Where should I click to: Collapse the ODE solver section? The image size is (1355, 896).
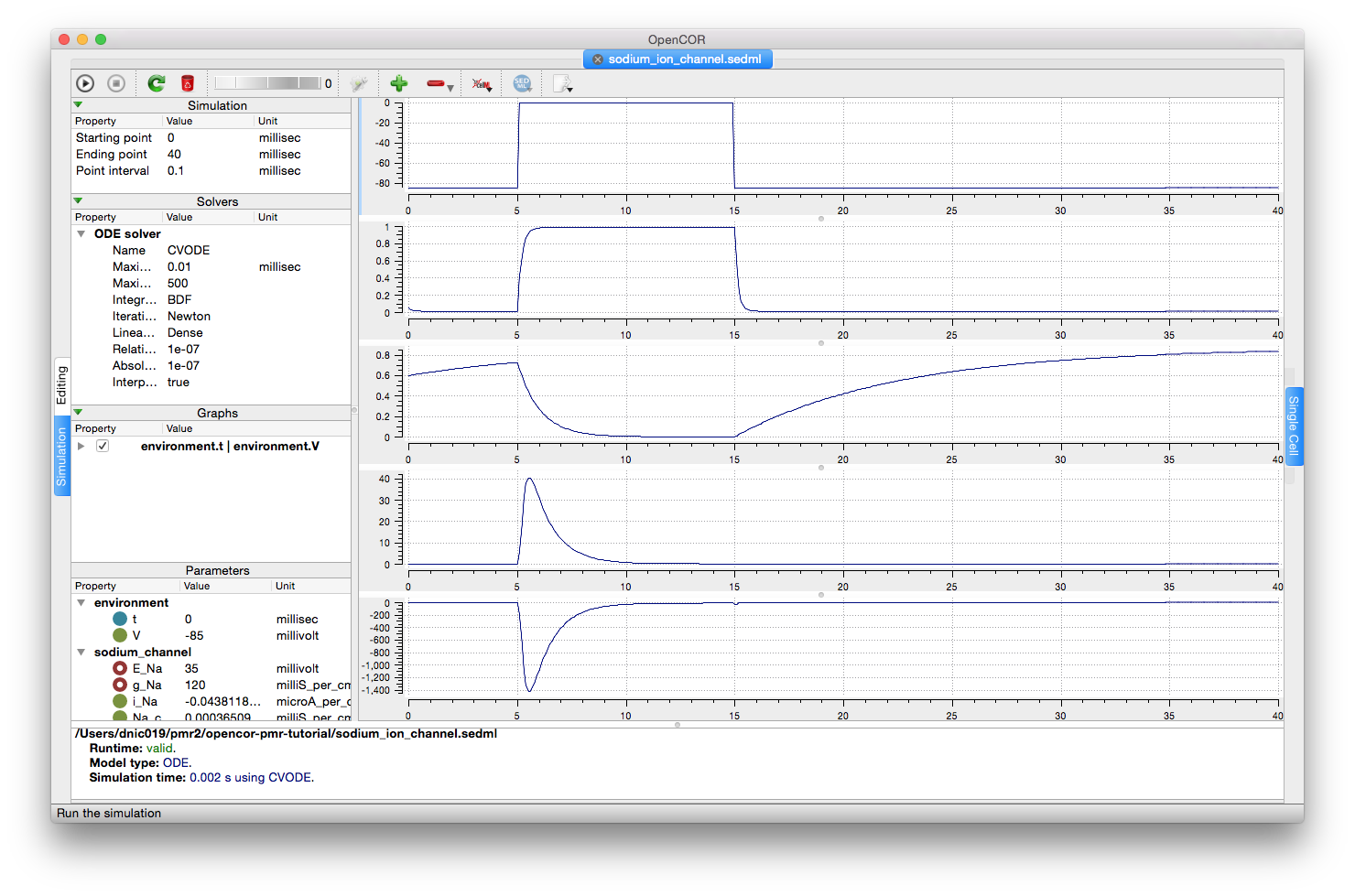[81, 233]
